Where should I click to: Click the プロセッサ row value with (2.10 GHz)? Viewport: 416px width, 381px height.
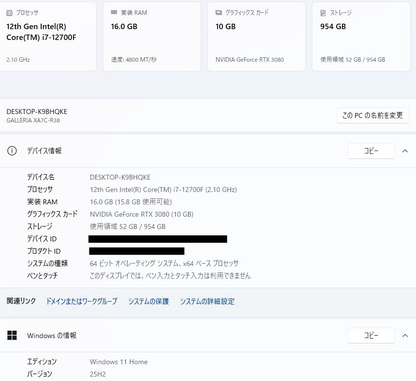[x=163, y=190]
